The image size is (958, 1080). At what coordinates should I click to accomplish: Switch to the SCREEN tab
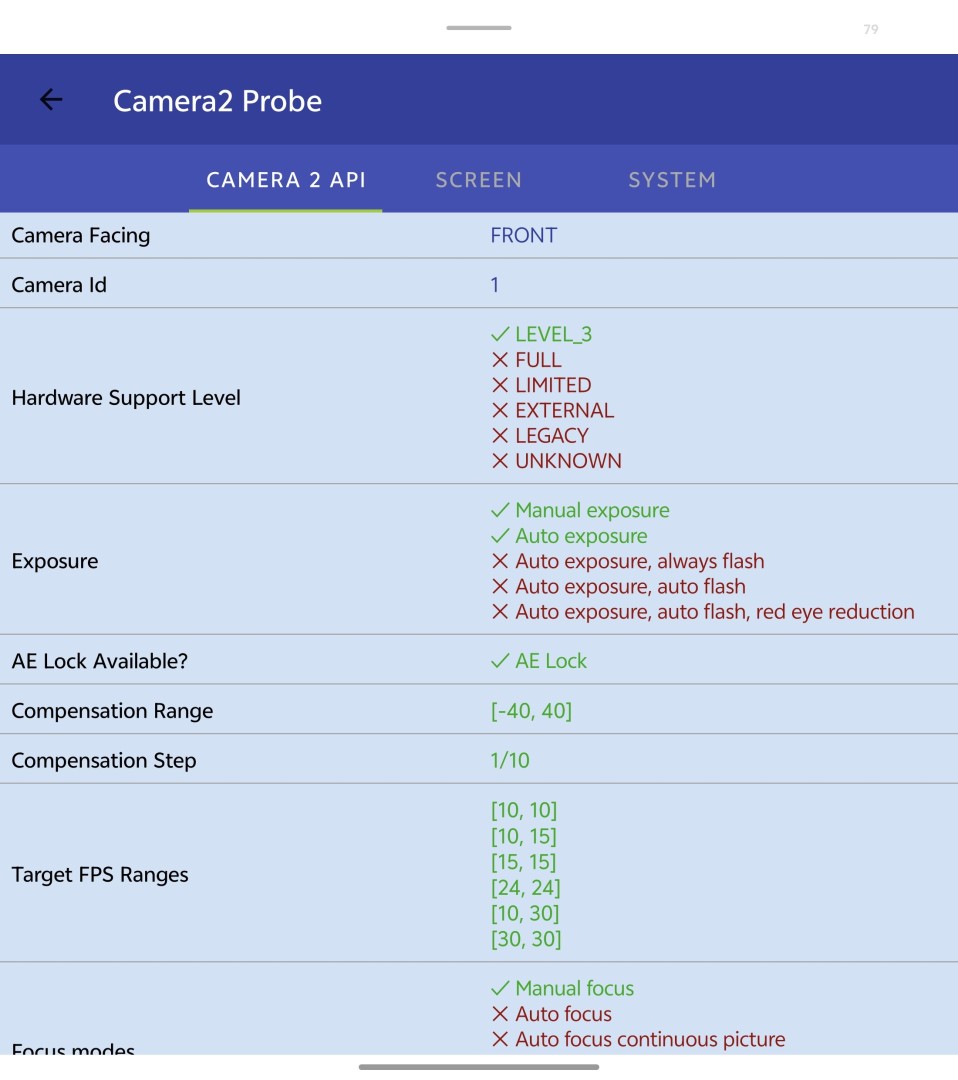click(478, 180)
